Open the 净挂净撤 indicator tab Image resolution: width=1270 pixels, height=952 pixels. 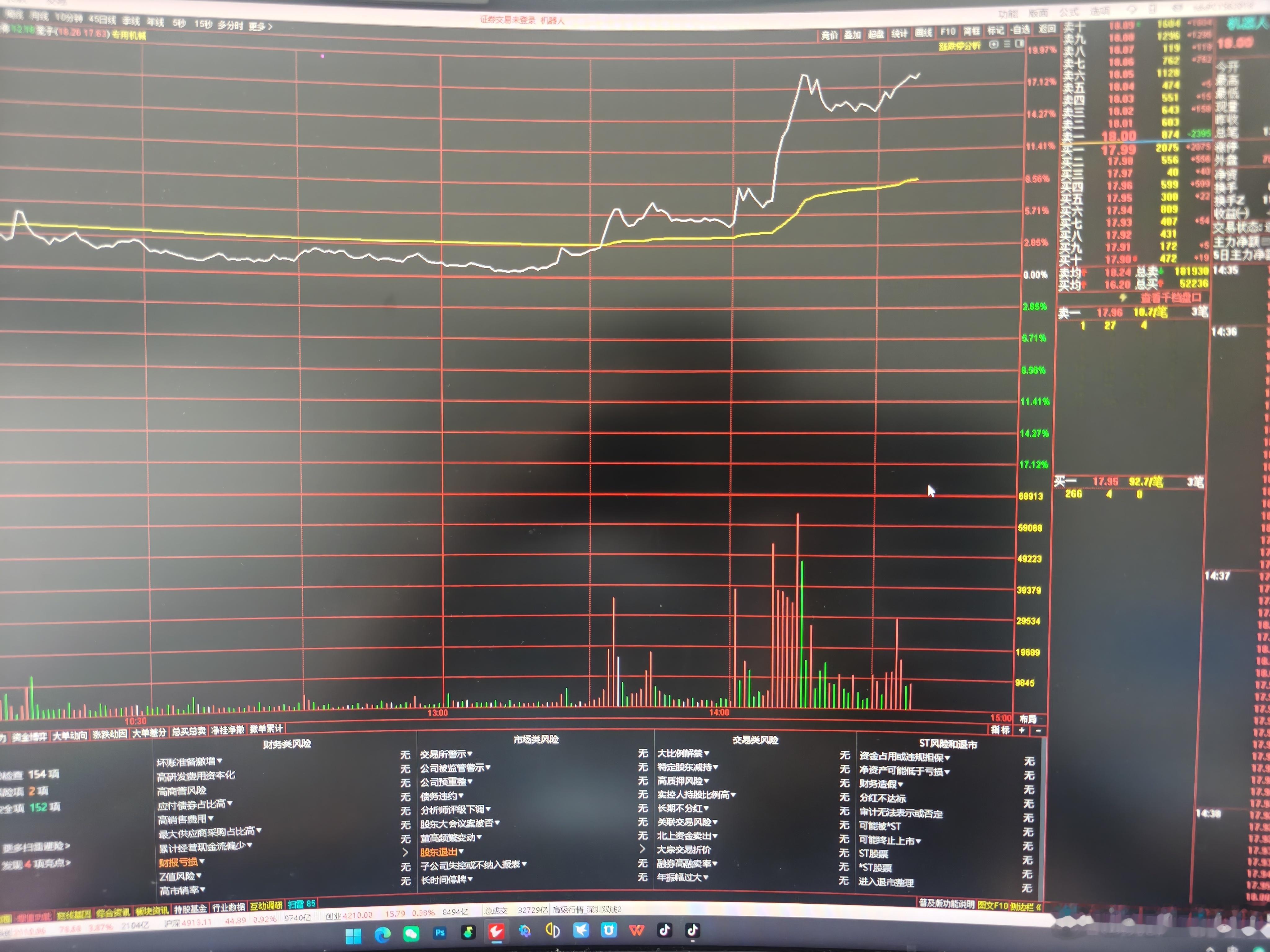click(228, 730)
